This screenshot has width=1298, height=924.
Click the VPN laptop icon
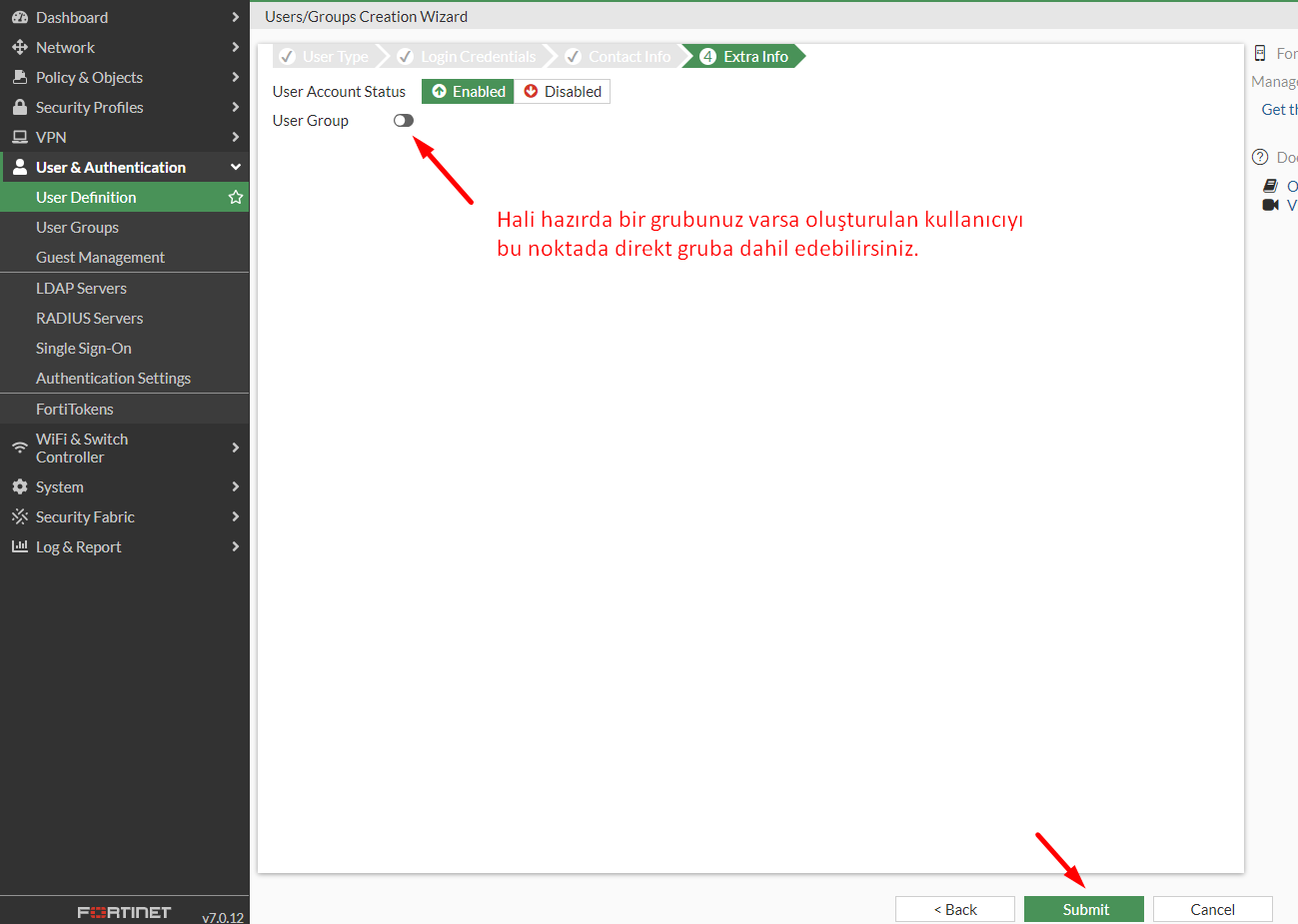pos(19,137)
